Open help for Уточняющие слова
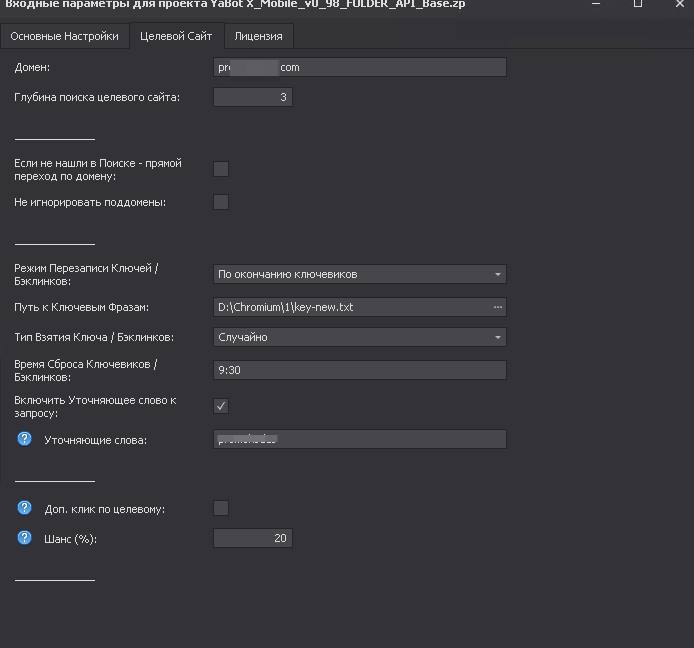The height and width of the screenshot is (648, 694). click(24, 439)
